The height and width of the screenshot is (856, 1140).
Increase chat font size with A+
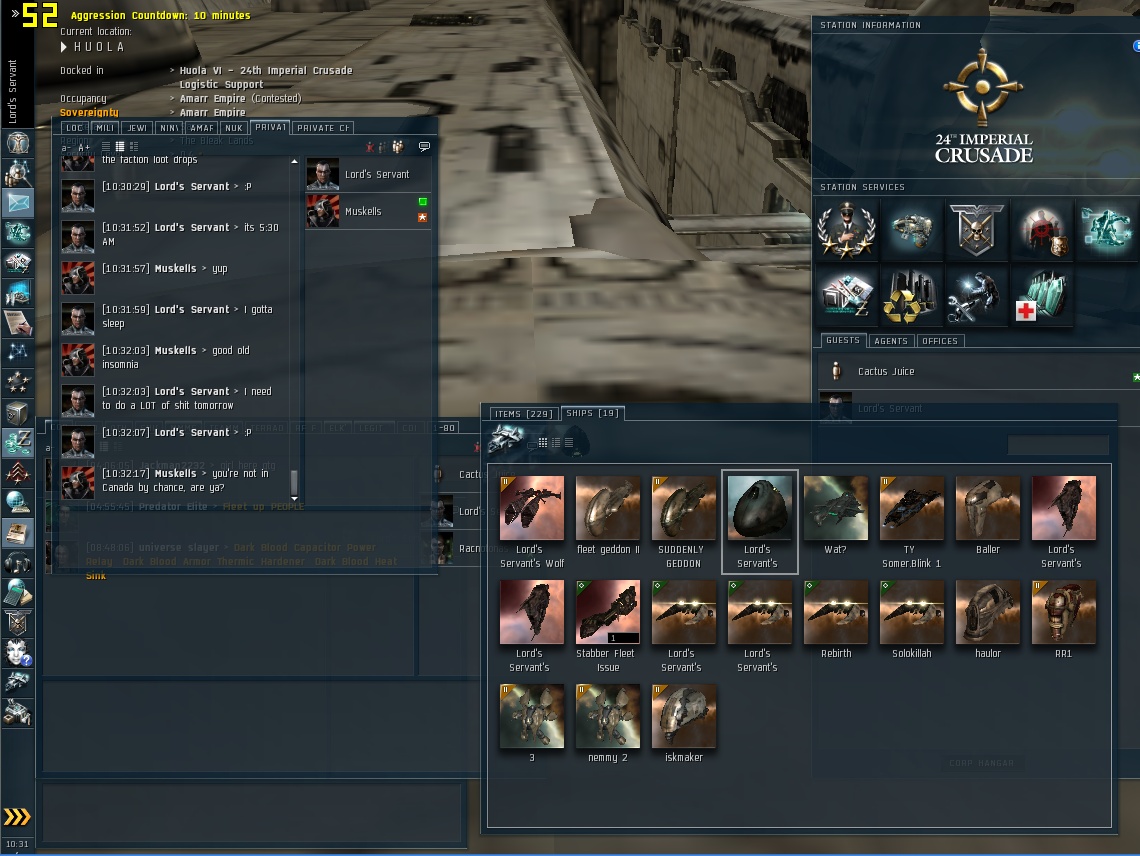(84, 148)
